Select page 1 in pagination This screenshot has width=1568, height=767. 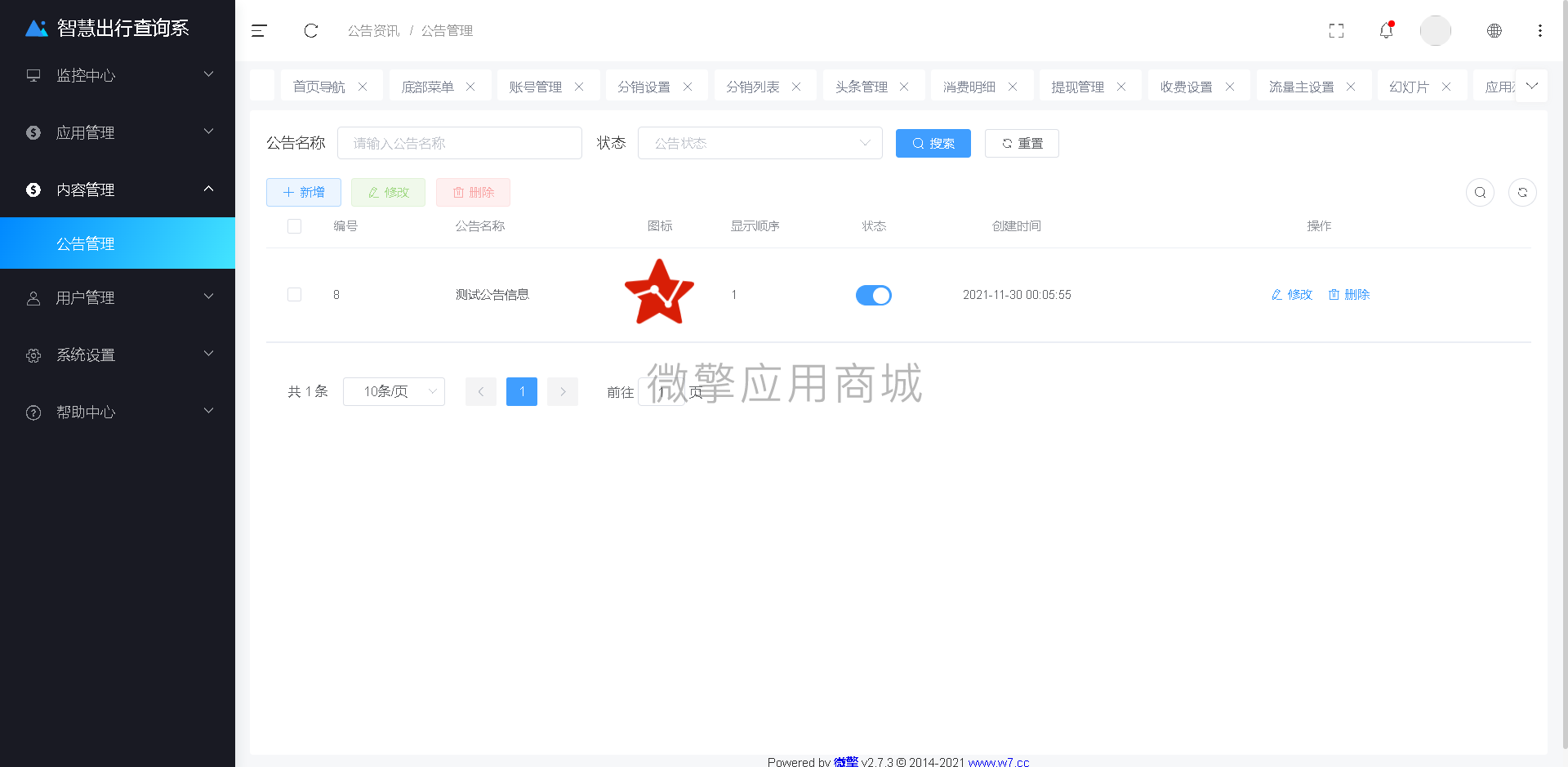[x=522, y=391]
